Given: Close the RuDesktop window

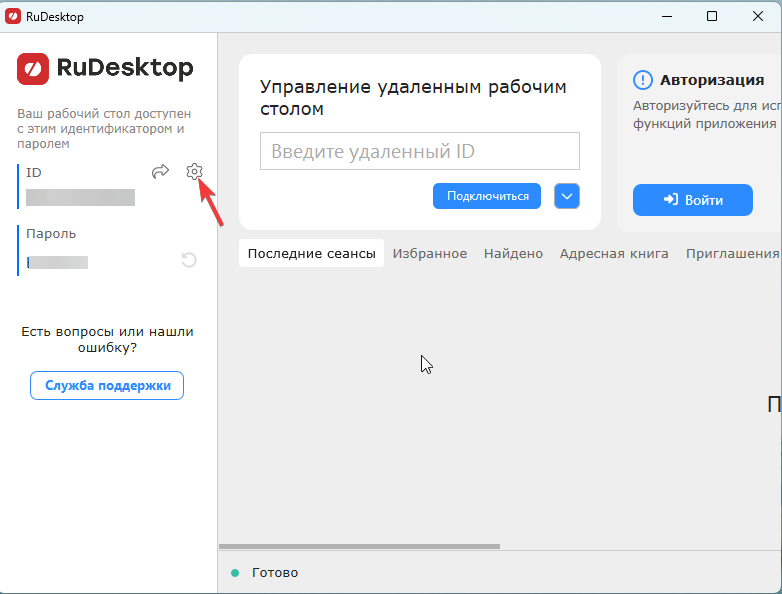Looking at the screenshot, I should coord(758,16).
